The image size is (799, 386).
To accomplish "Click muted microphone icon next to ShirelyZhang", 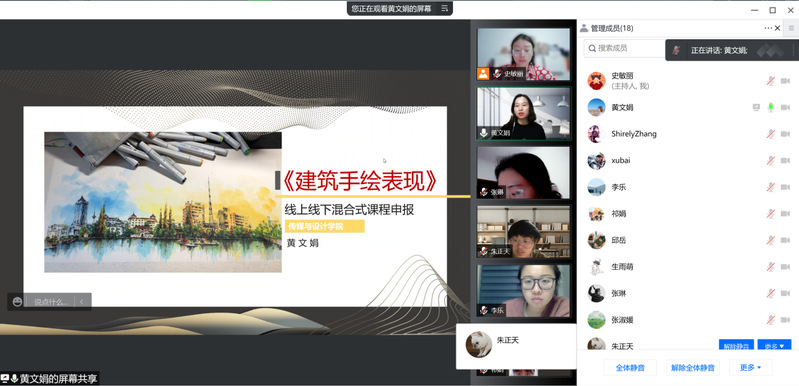I will [x=771, y=134].
